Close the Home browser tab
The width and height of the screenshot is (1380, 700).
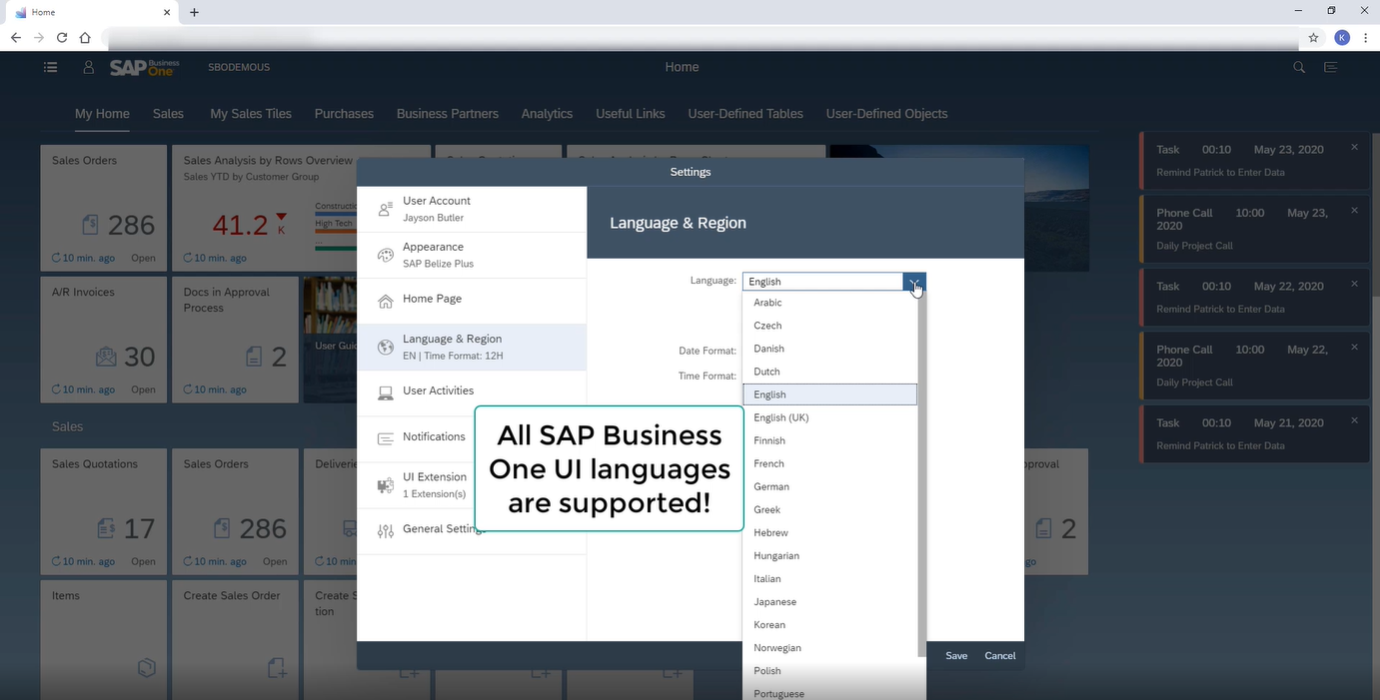(x=167, y=12)
